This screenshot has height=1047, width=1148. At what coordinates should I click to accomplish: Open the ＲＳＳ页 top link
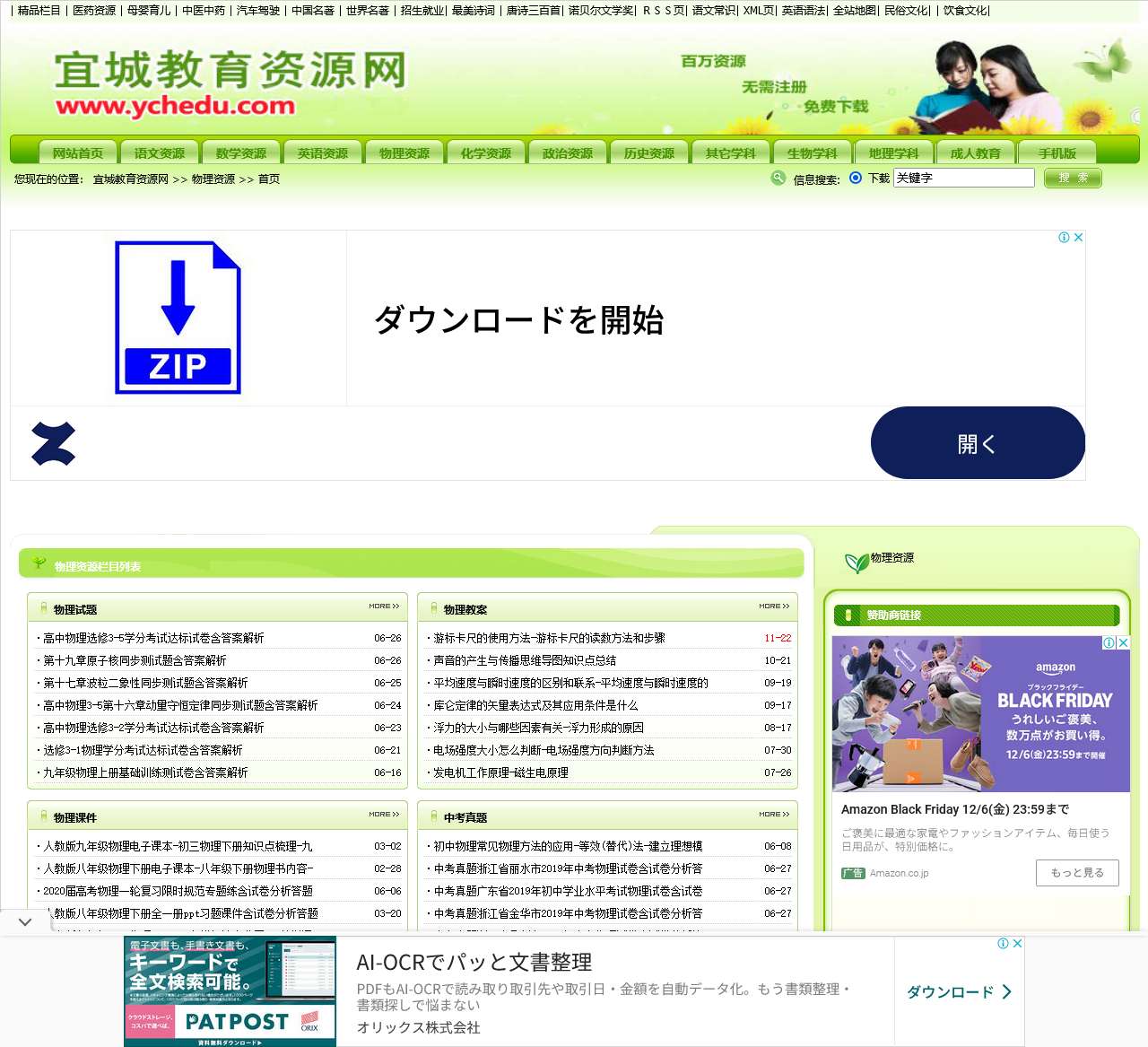click(664, 11)
